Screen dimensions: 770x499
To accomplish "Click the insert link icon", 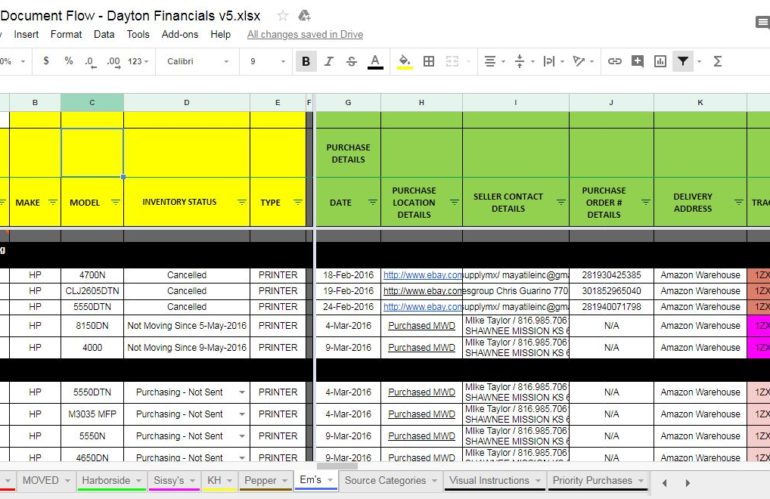I will [615, 61].
